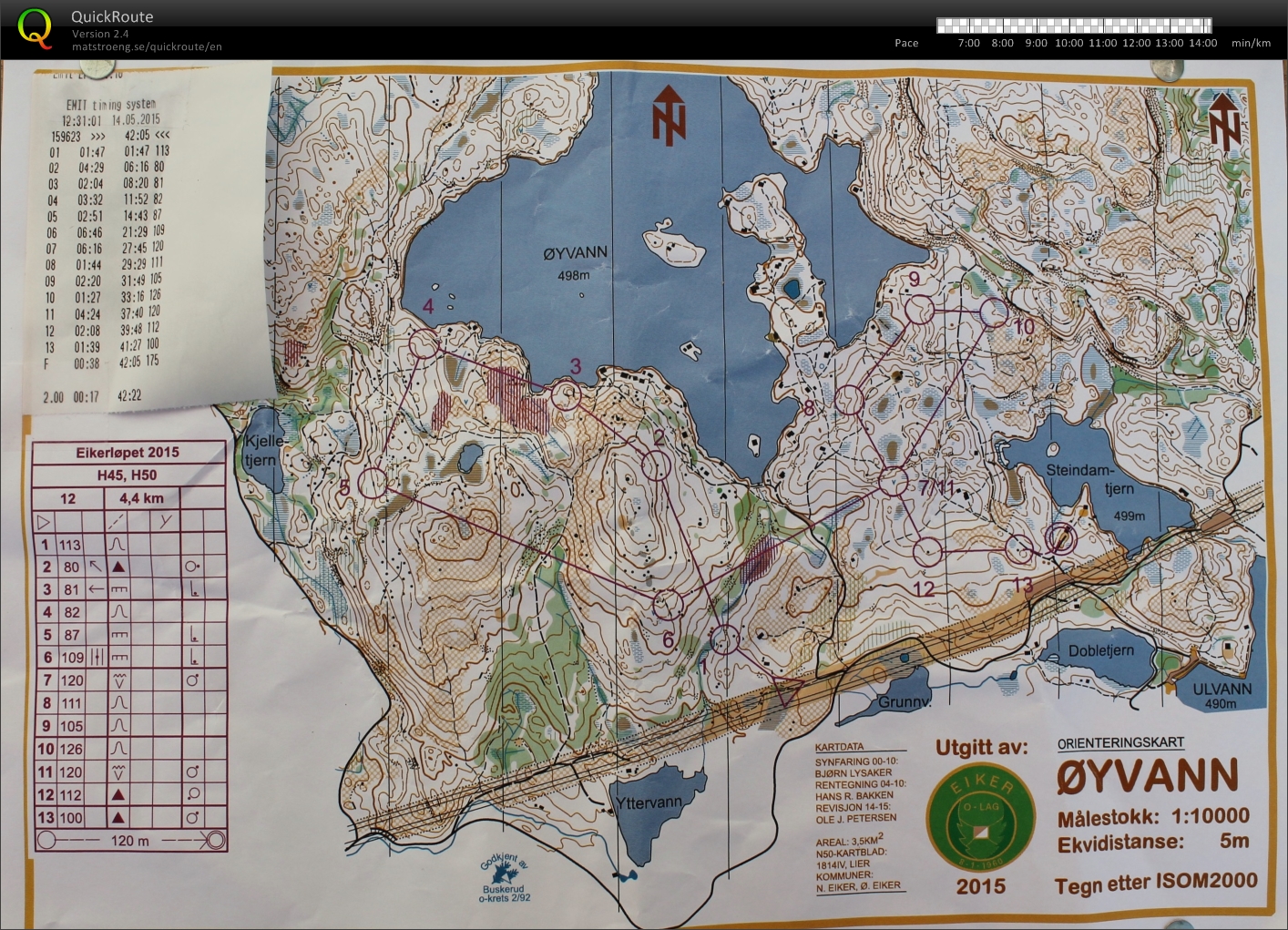Click the 2015 year under club logo
Viewport: 1288px width, 930px height.
pyautogui.click(x=981, y=886)
